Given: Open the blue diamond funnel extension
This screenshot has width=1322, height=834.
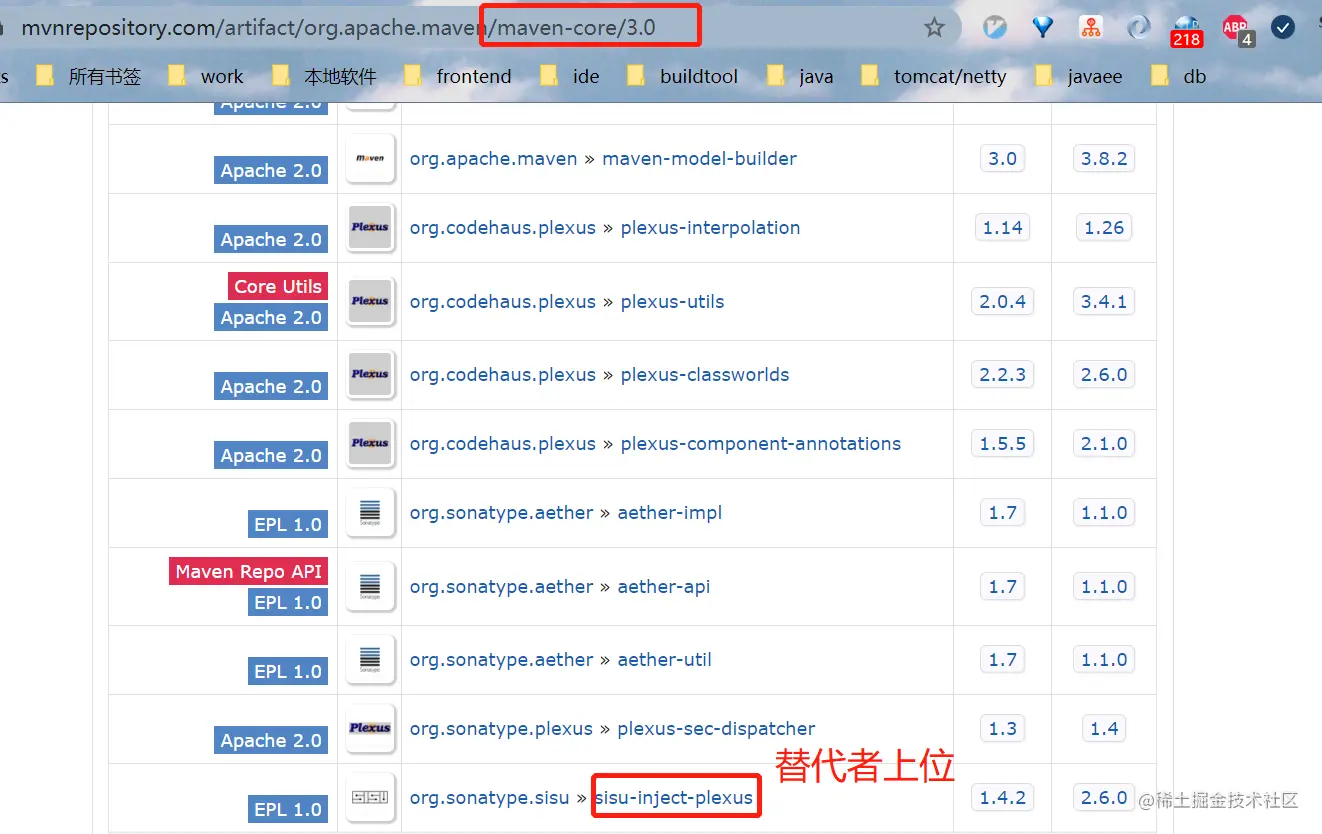Looking at the screenshot, I should coord(1043,27).
